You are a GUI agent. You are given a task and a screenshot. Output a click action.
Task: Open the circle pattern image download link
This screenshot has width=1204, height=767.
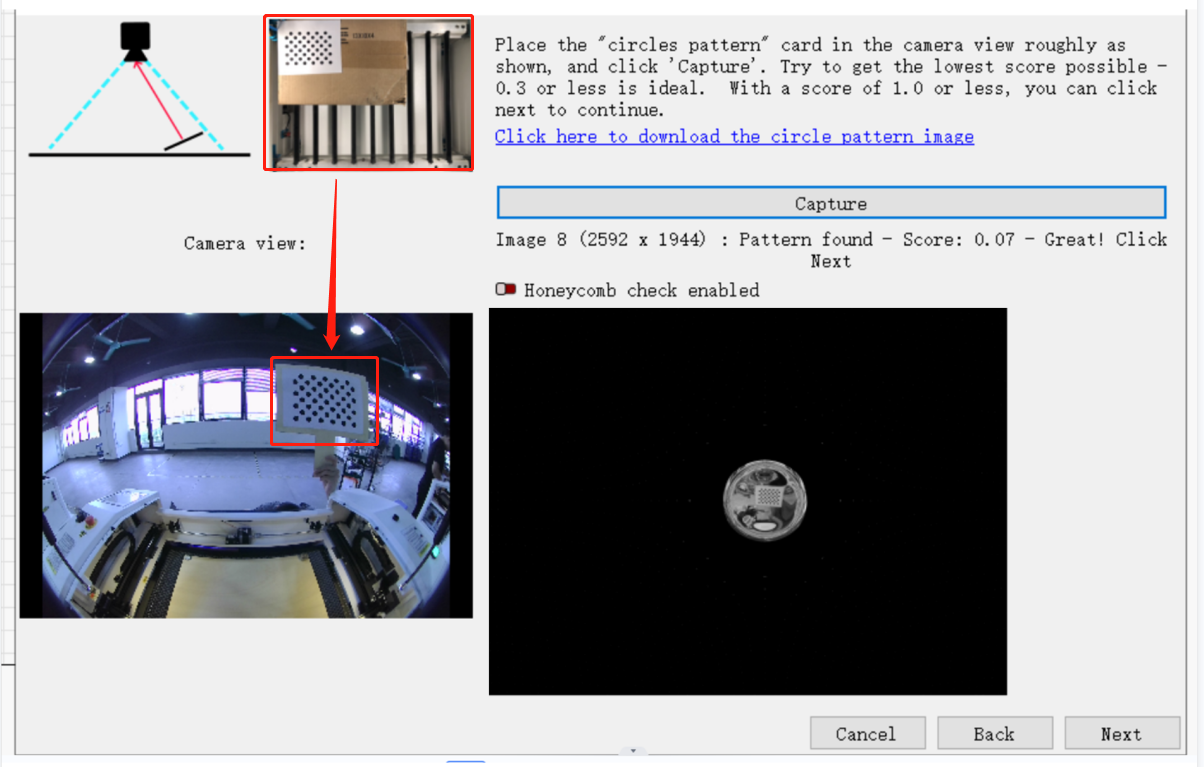[x=734, y=137]
